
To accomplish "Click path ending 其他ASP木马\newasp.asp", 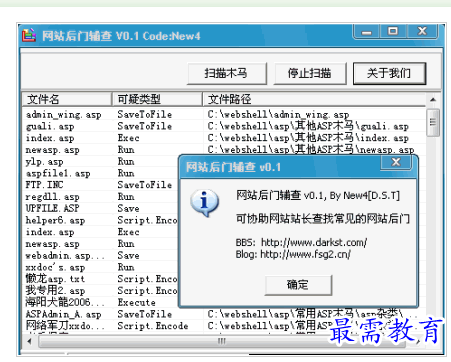I will (x=311, y=150).
